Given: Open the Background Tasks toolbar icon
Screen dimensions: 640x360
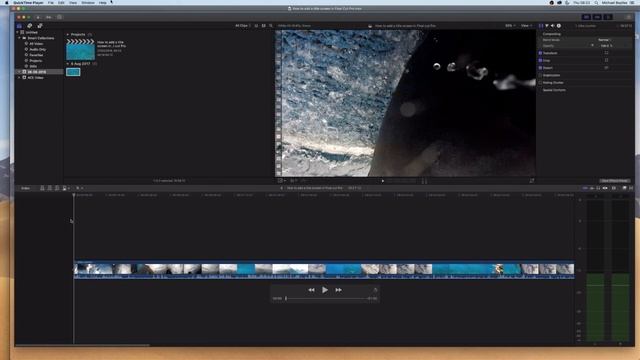Looking at the screenshot, I should 60,17.
